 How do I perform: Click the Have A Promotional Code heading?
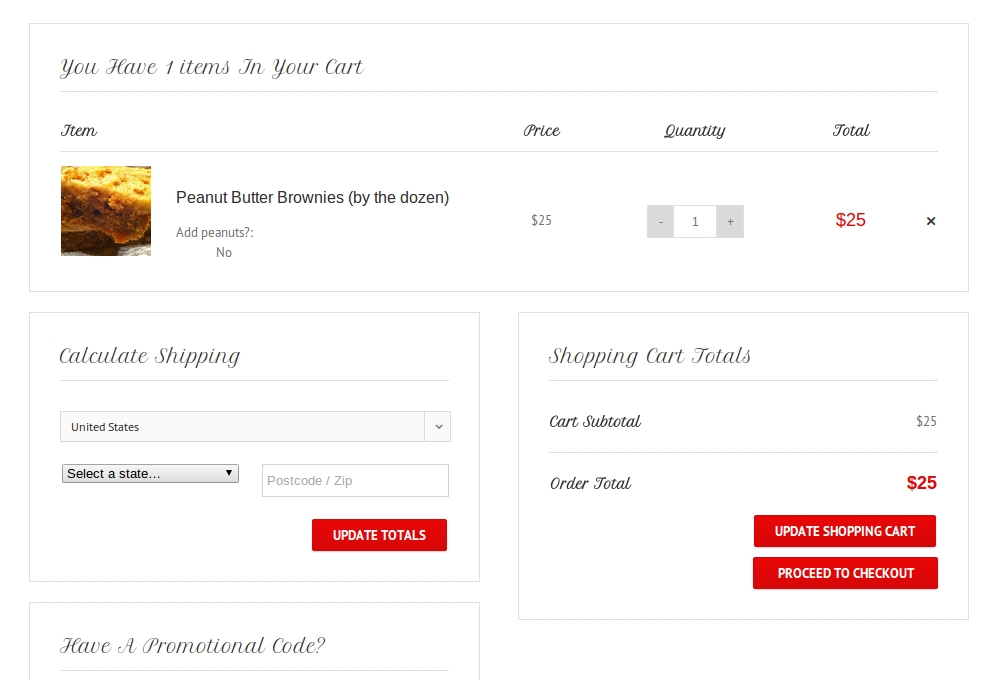192,646
